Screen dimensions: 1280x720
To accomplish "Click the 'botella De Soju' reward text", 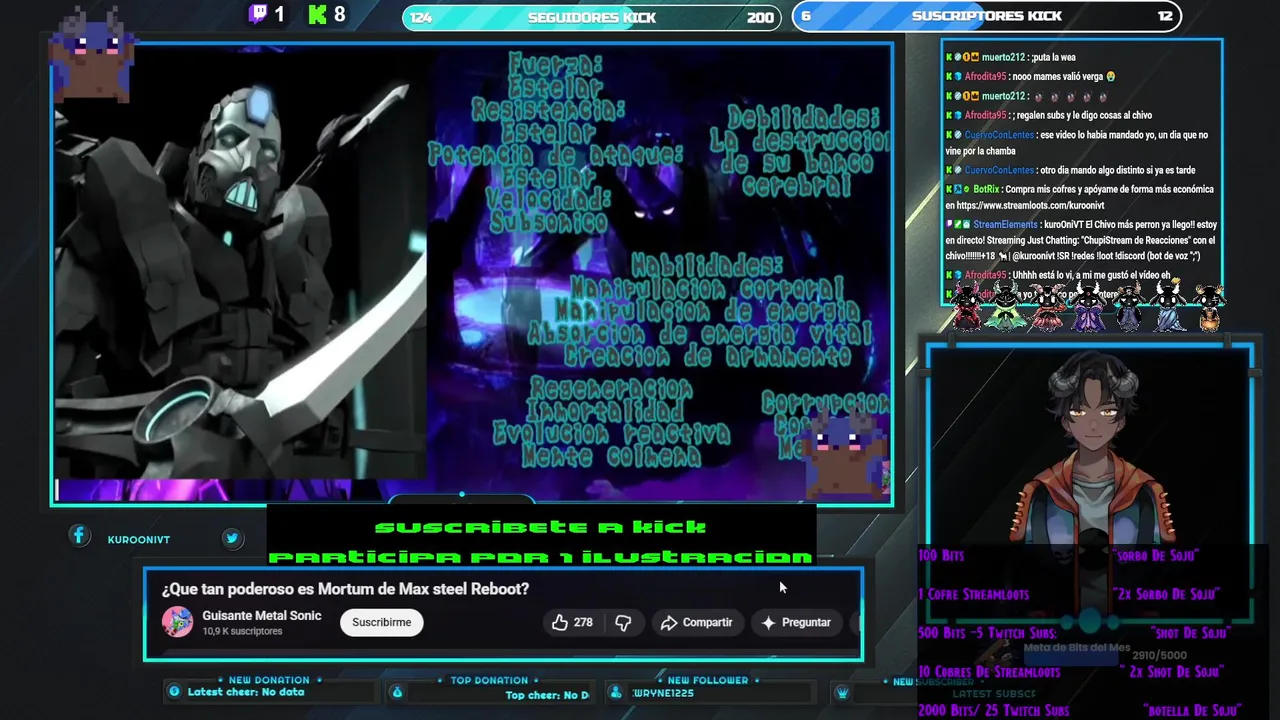I will 1192,711.
